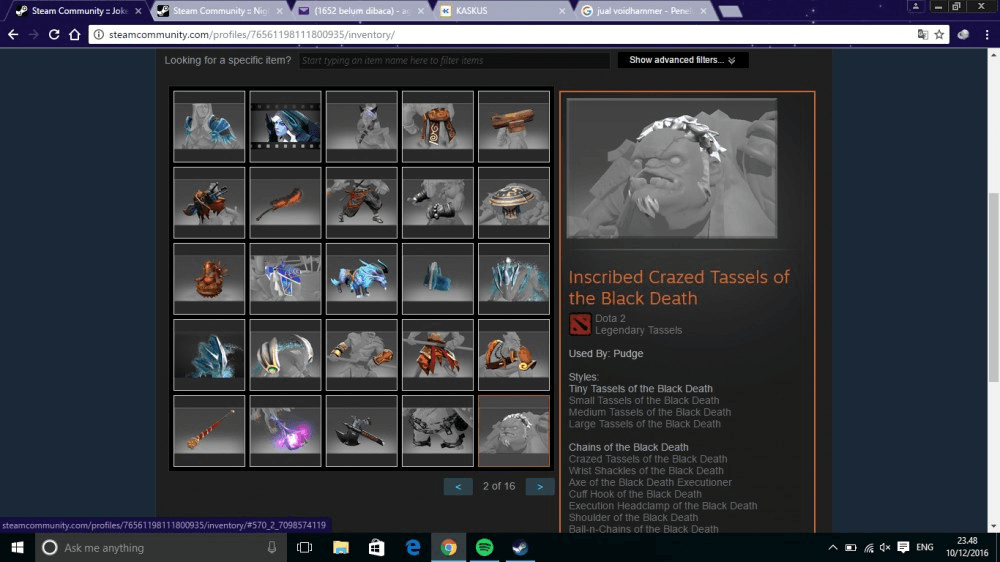Click the muted volume tray icon
Image resolution: width=1000 pixels, height=562 pixels.
point(885,547)
